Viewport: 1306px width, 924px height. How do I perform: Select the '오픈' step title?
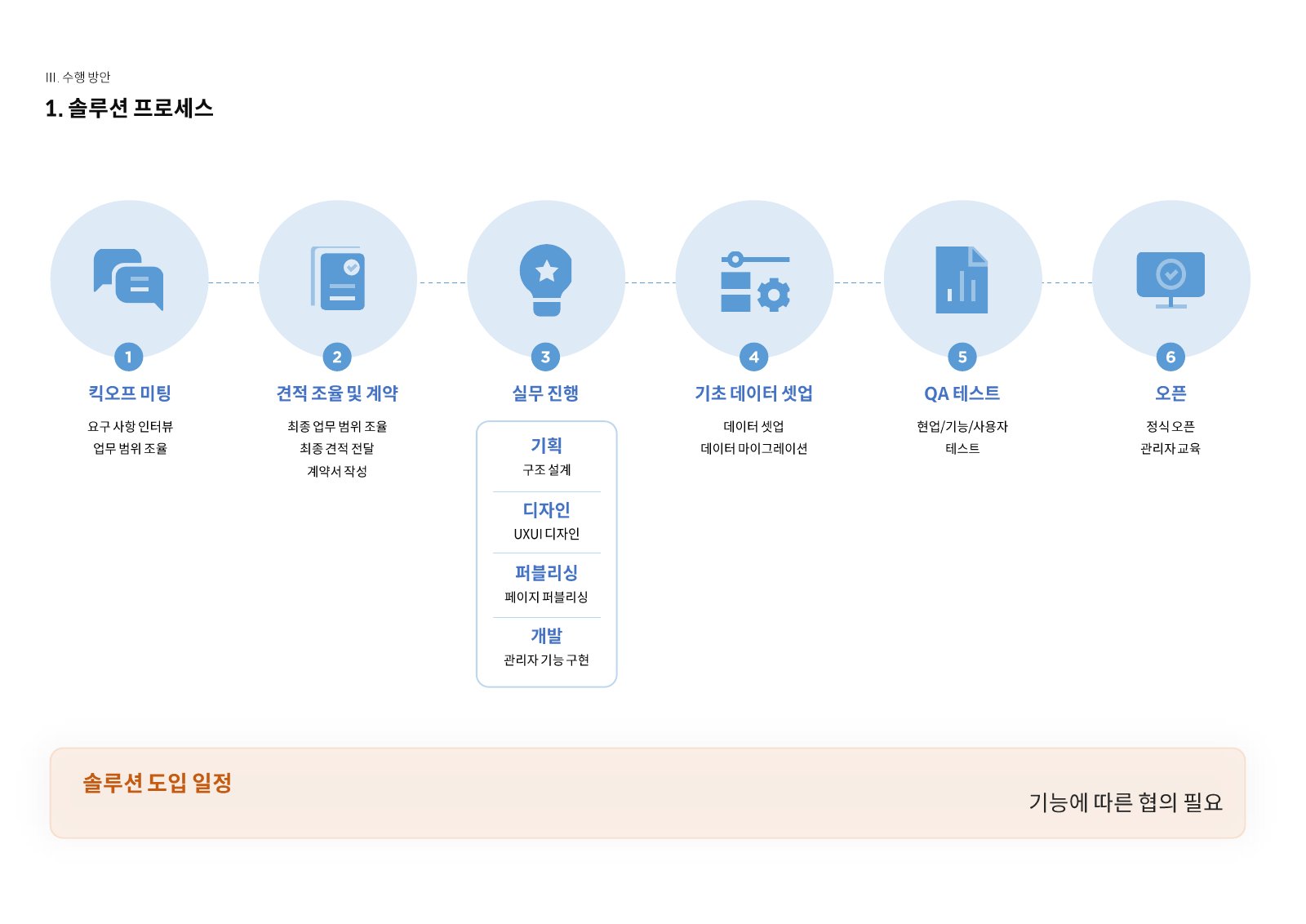[x=1171, y=393]
